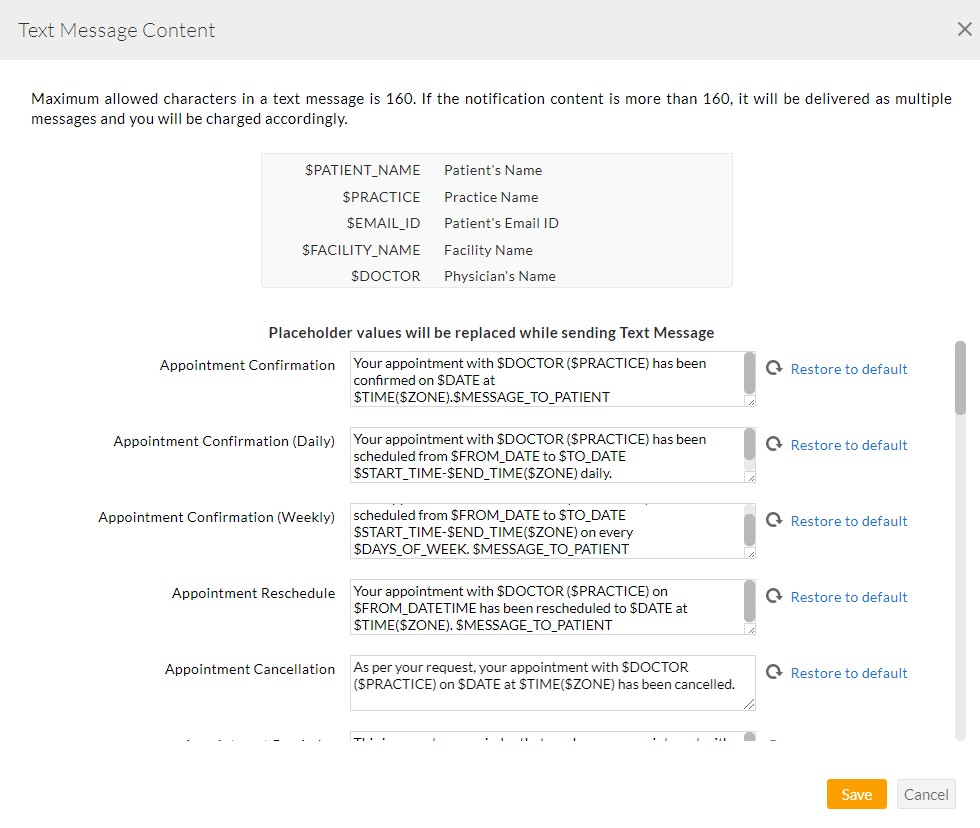Click scrollbar inside Appointment Confirmation textarea
Screen dimensions: 980x828
tap(750, 373)
